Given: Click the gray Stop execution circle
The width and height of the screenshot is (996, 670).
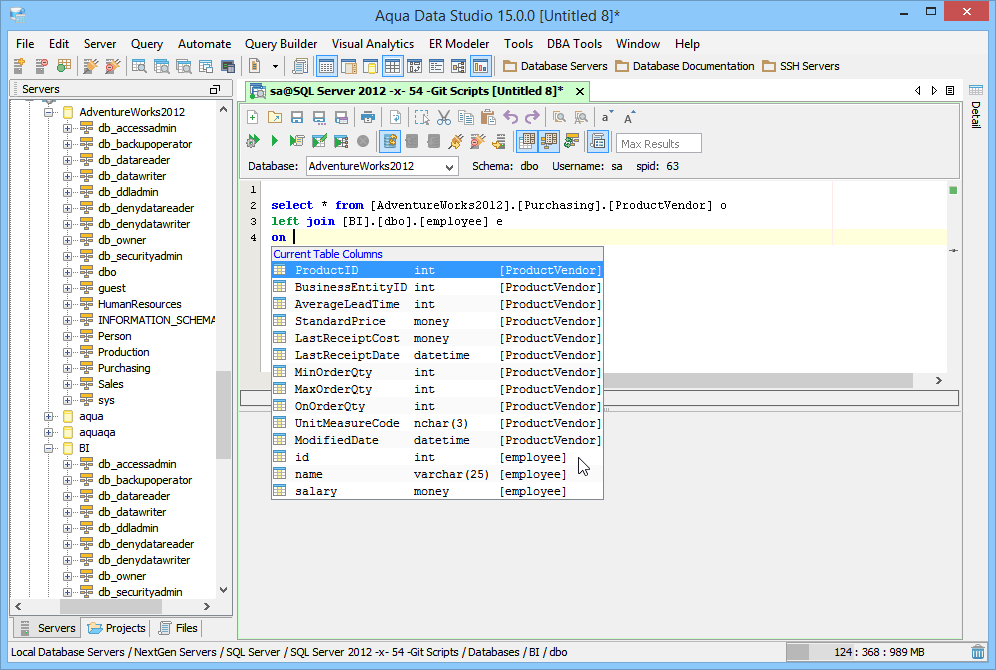Looking at the screenshot, I should pyautogui.click(x=363, y=141).
